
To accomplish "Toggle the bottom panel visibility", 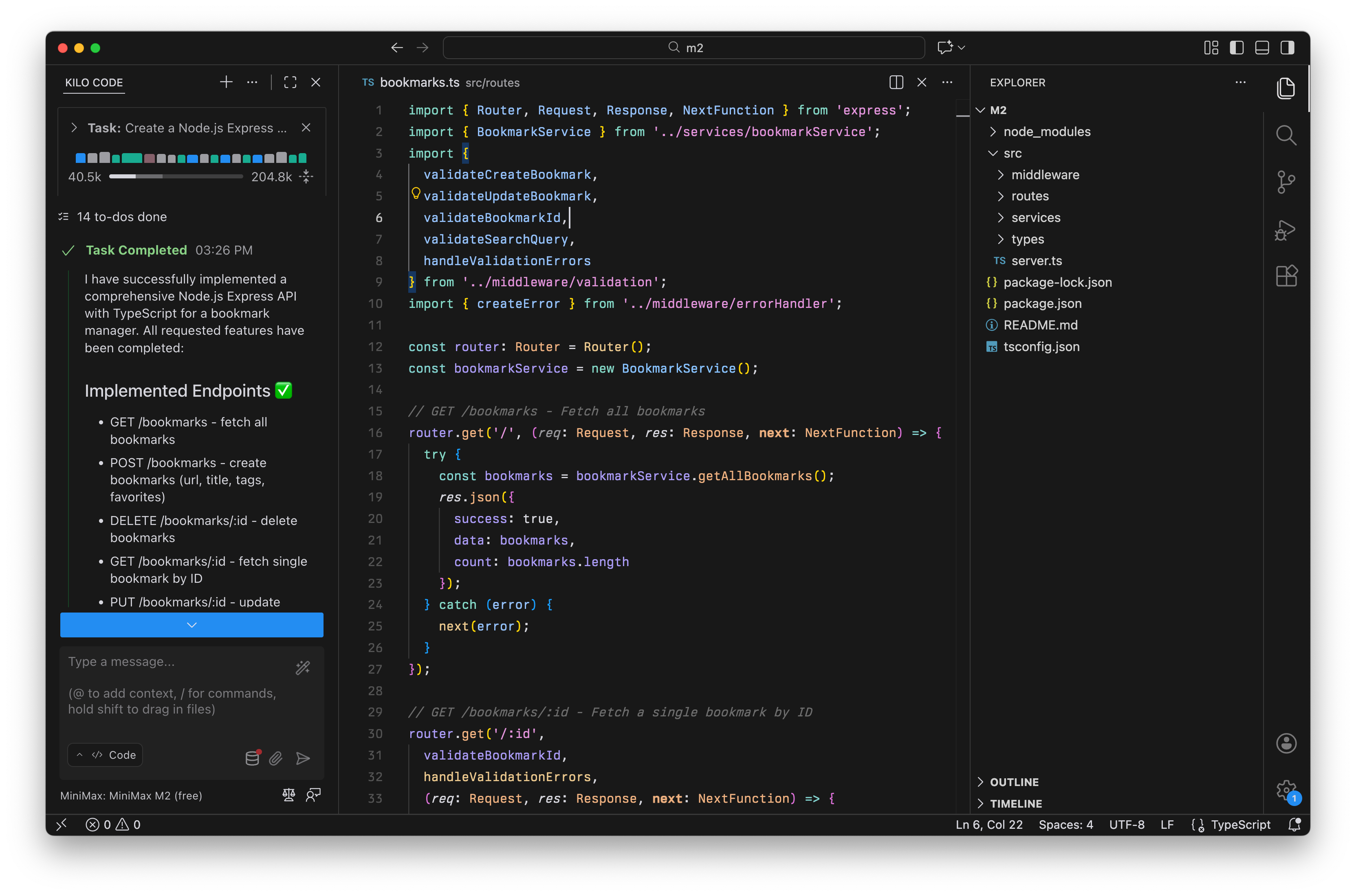I will pyautogui.click(x=1261, y=47).
